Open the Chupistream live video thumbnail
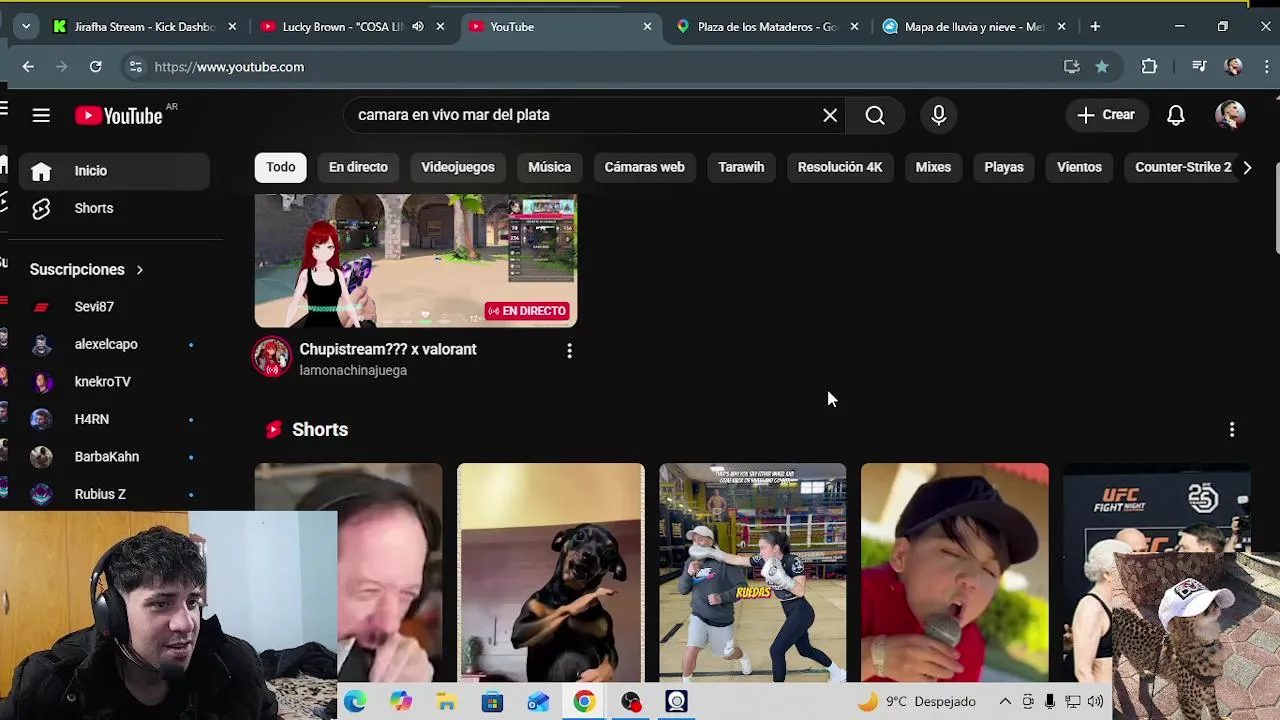The image size is (1280, 720). [x=416, y=261]
